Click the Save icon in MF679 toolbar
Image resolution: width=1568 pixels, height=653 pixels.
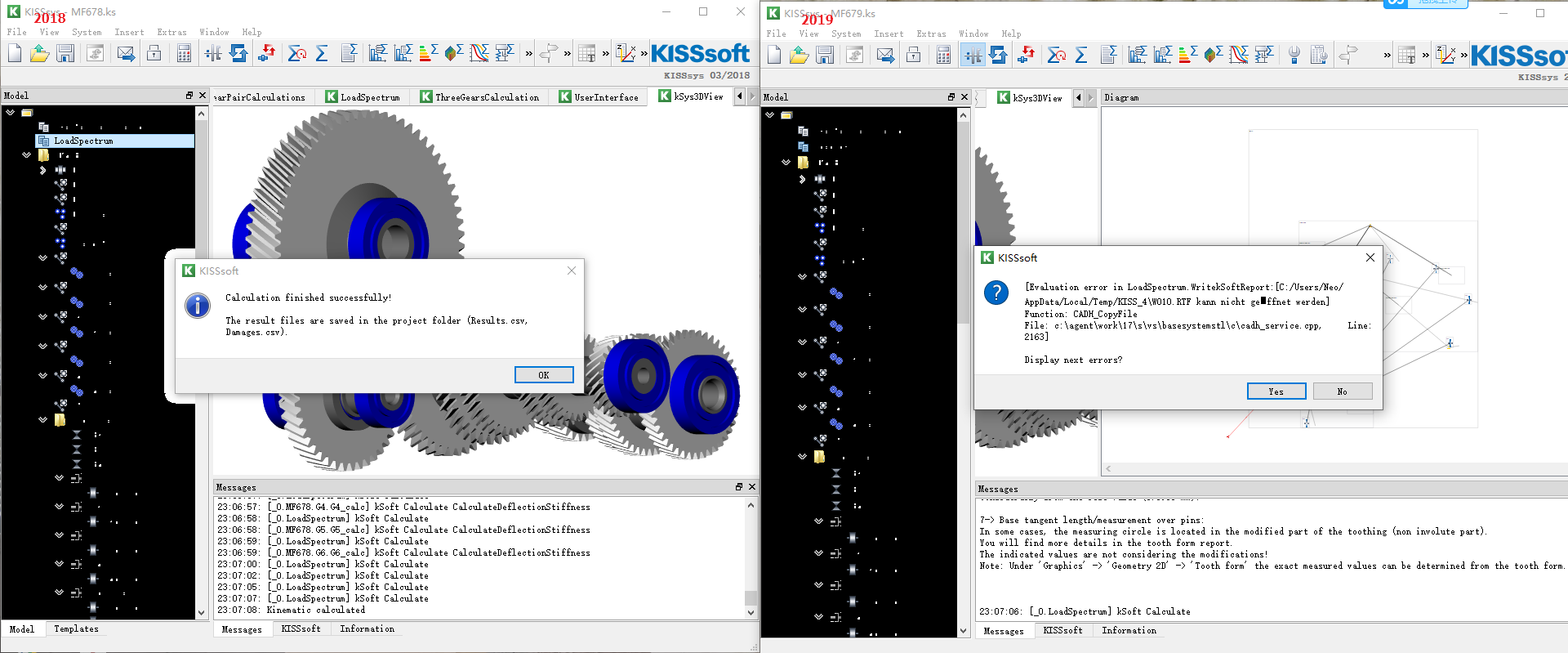pyautogui.click(x=826, y=56)
